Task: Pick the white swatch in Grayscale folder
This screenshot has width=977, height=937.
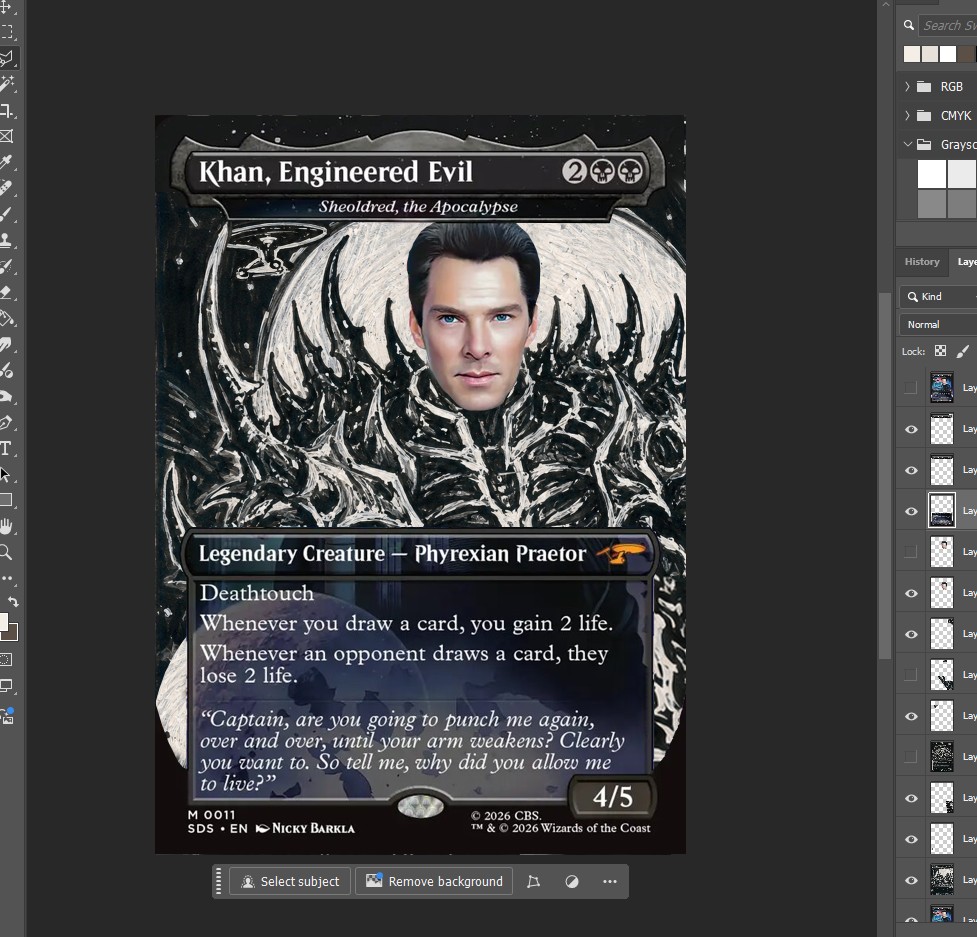Action: click(932, 174)
